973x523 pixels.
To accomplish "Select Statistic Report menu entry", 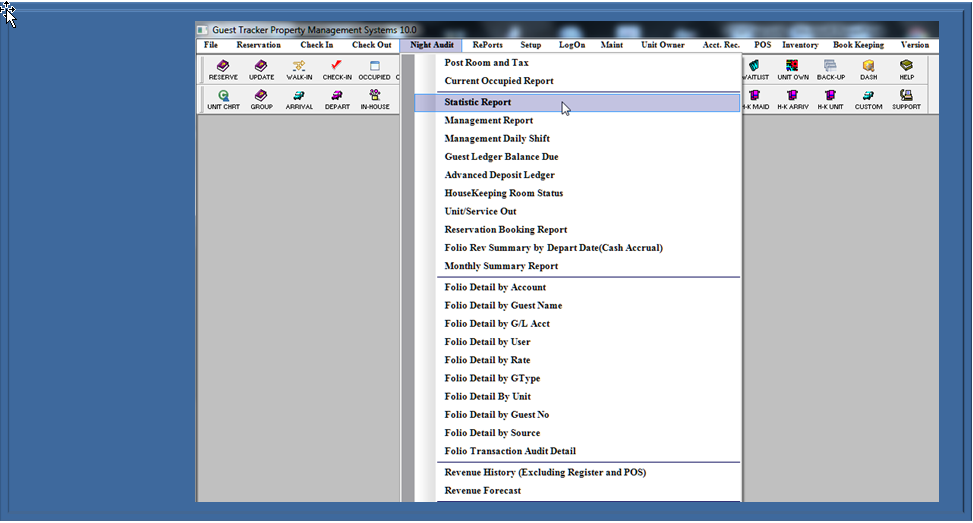I will click(x=577, y=102).
